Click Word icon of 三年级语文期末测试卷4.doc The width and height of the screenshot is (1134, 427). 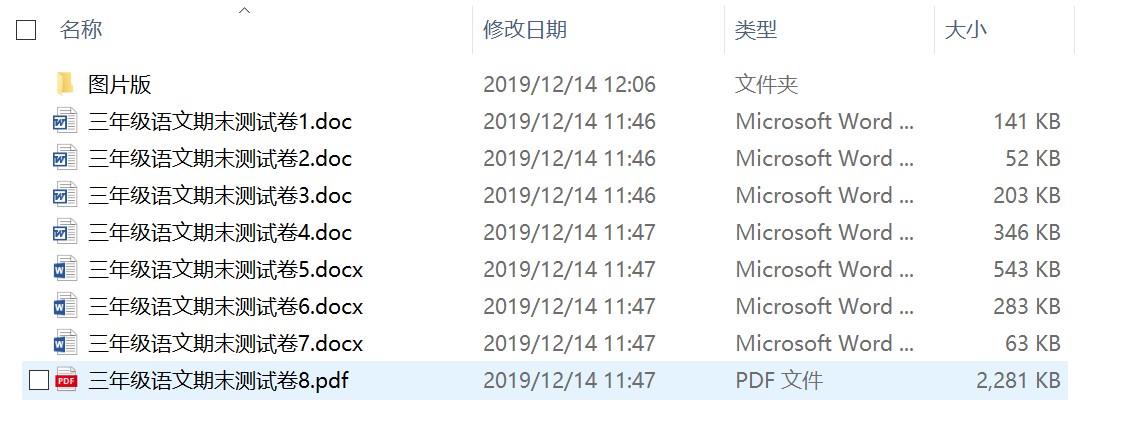tap(65, 232)
